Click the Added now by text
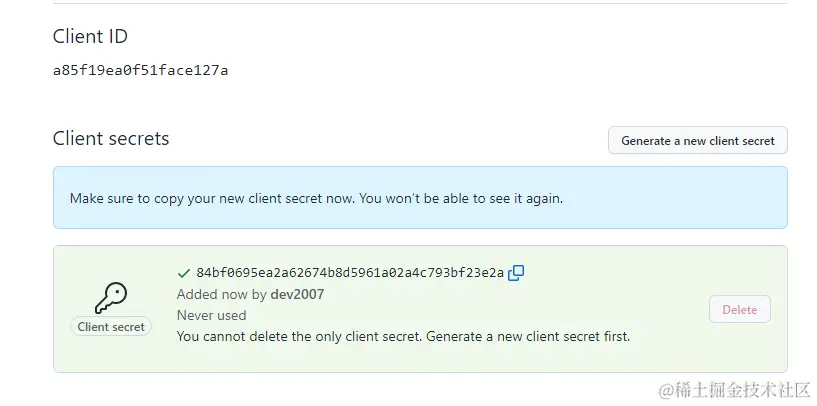The height and width of the screenshot is (406, 817). (x=221, y=294)
